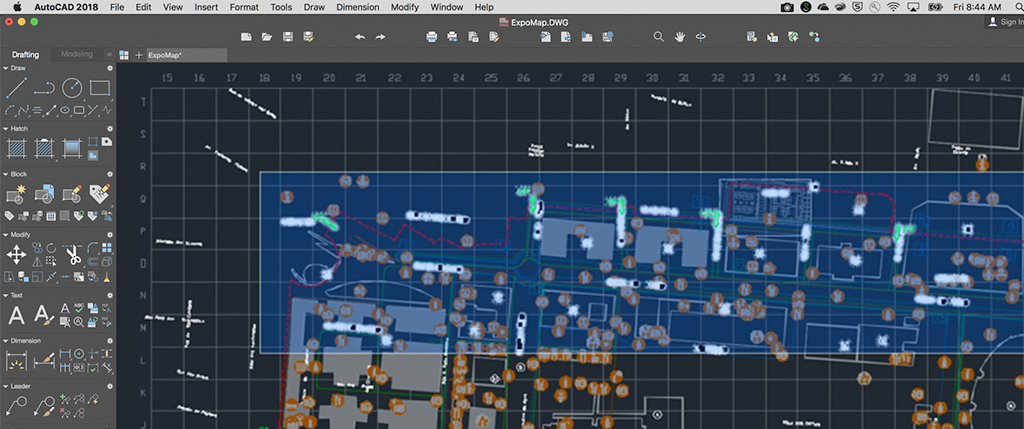
Task: Click the Redo arrow in toolbar
Action: point(381,37)
